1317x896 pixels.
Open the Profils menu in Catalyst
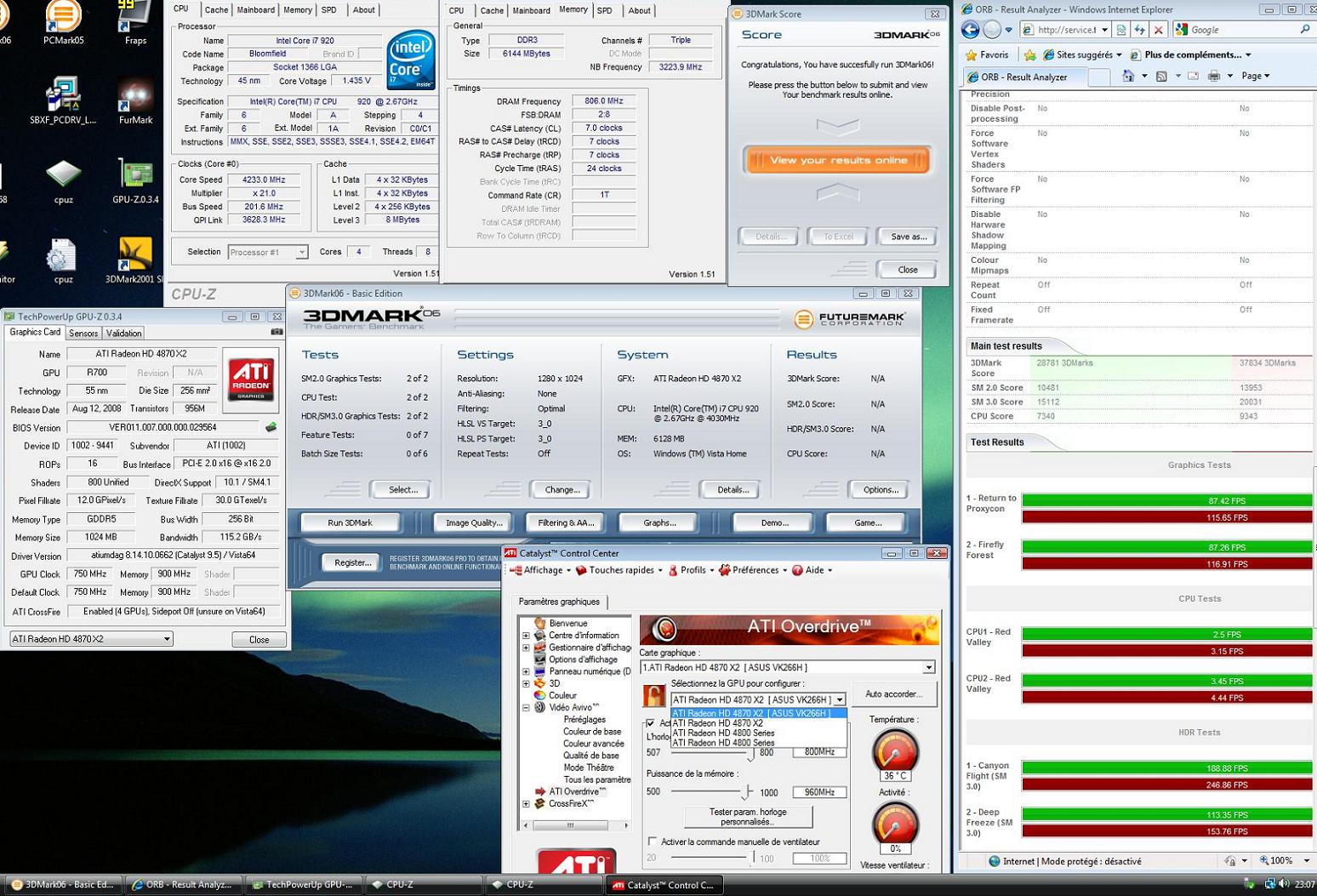click(691, 570)
